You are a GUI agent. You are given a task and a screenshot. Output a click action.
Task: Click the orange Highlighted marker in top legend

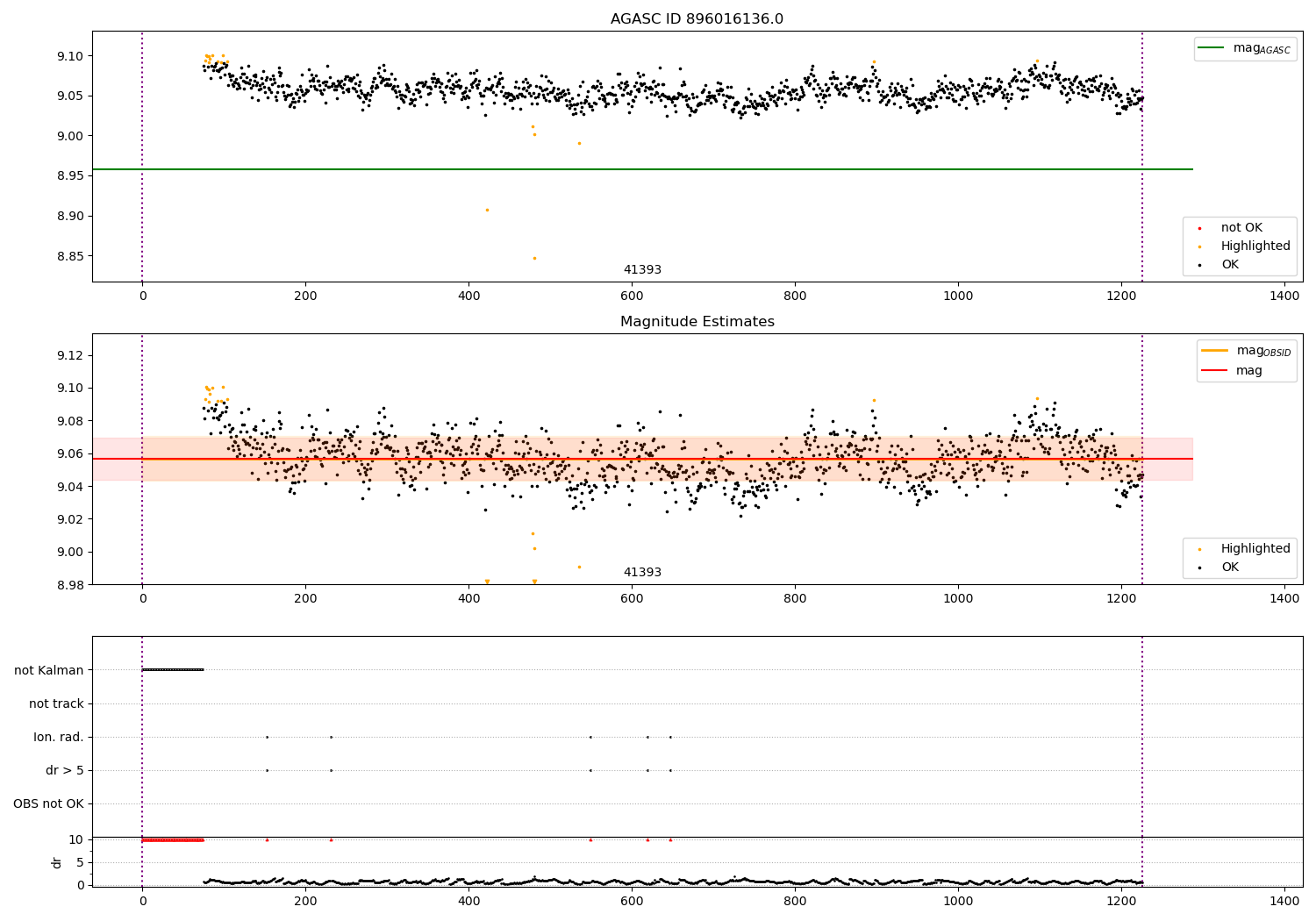pos(1200,246)
